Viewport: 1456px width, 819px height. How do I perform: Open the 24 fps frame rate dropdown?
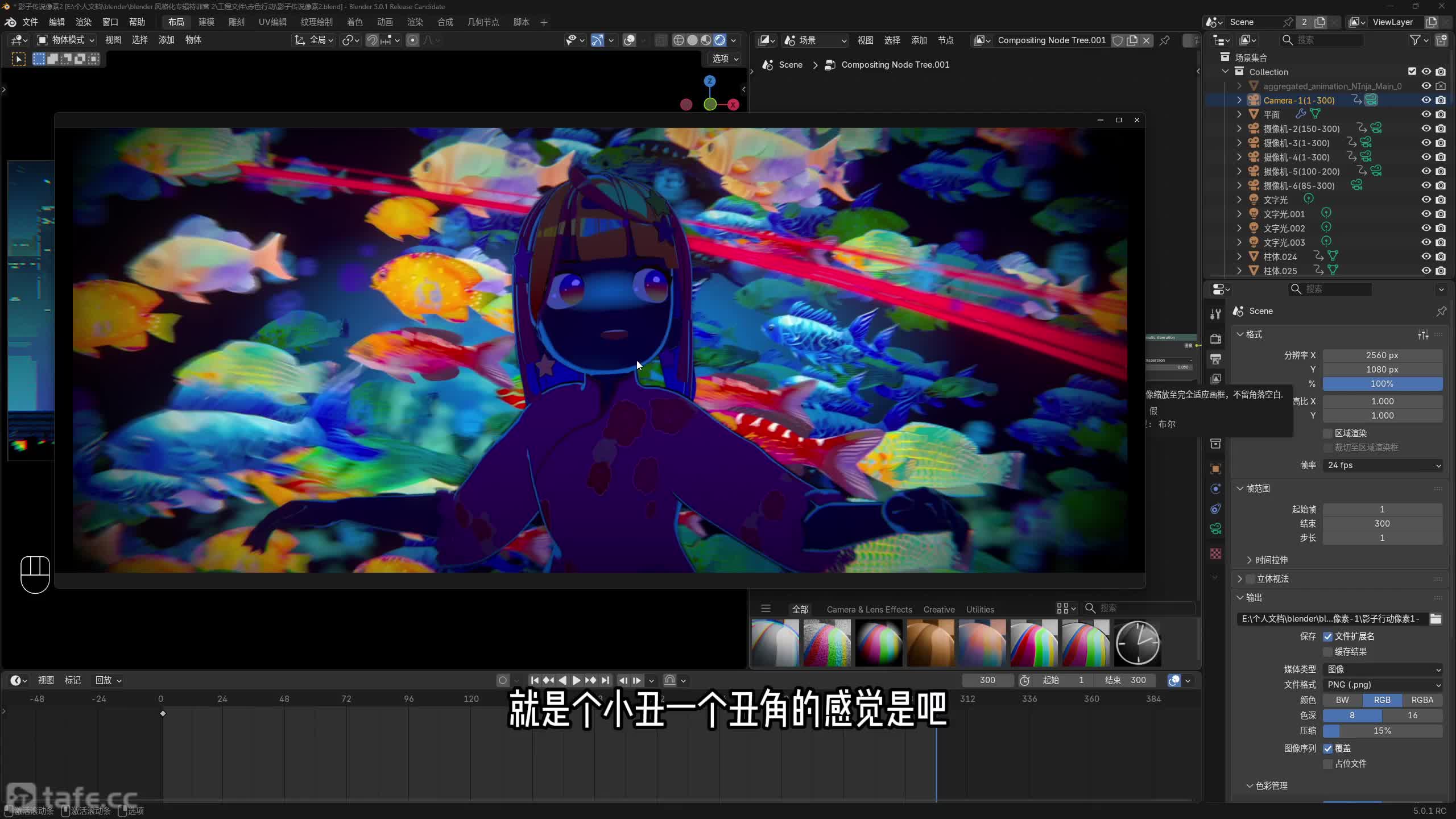[x=1382, y=465]
